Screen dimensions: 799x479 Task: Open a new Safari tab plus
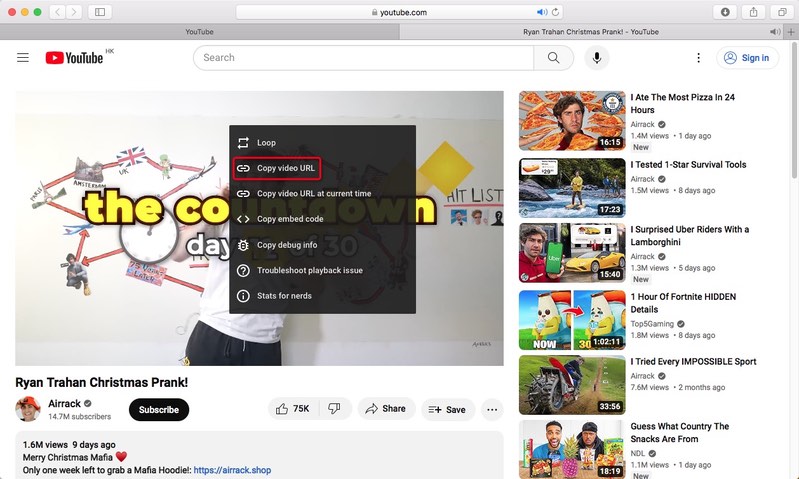pyautogui.click(x=791, y=32)
